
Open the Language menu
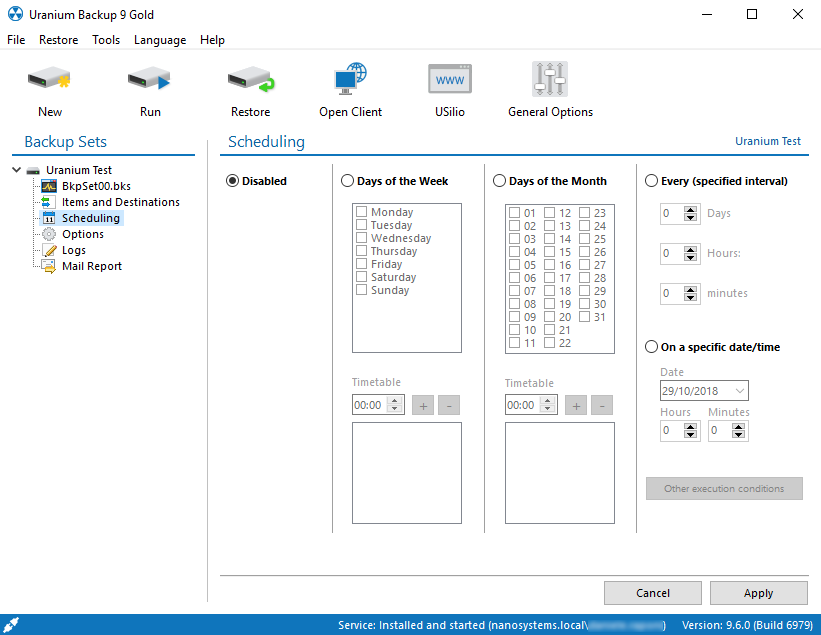(x=160, y=40)
